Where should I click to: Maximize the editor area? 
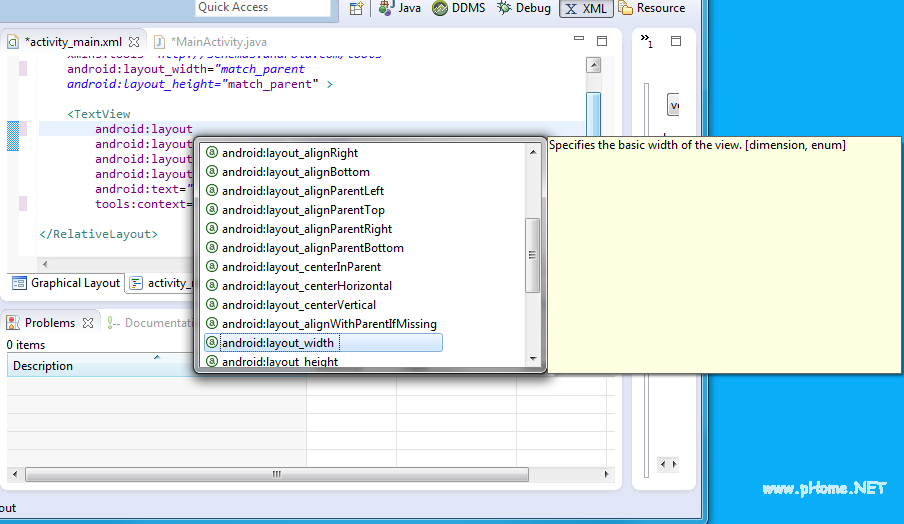tap(602, 41)
